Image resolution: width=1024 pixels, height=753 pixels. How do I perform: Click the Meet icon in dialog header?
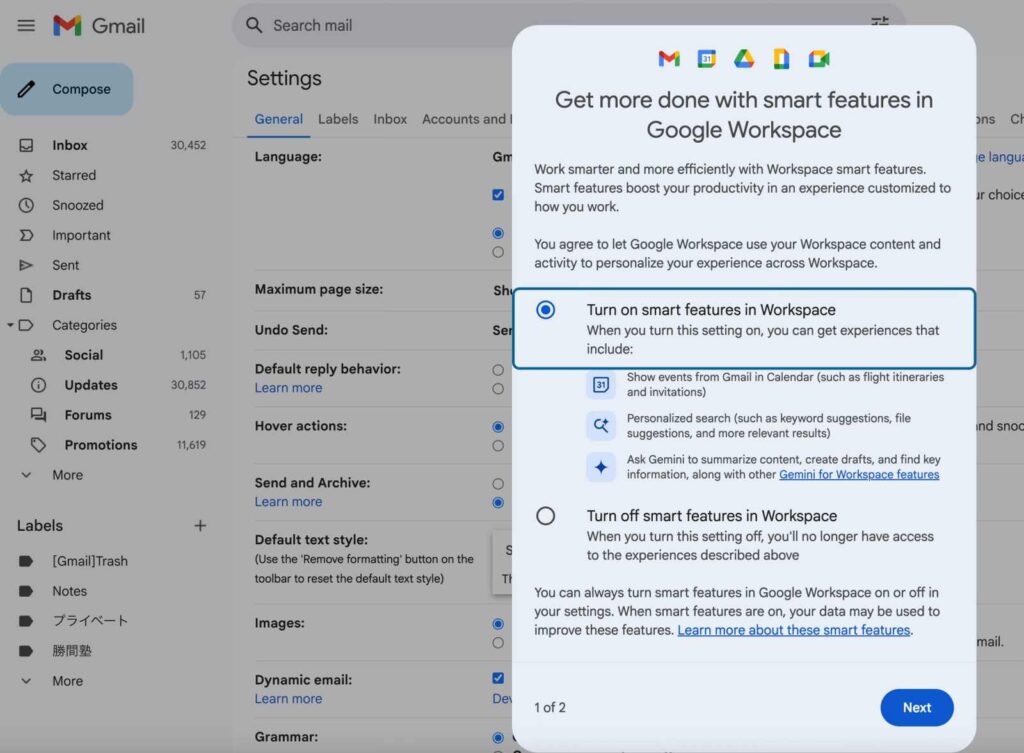click(x=819, y=59)
